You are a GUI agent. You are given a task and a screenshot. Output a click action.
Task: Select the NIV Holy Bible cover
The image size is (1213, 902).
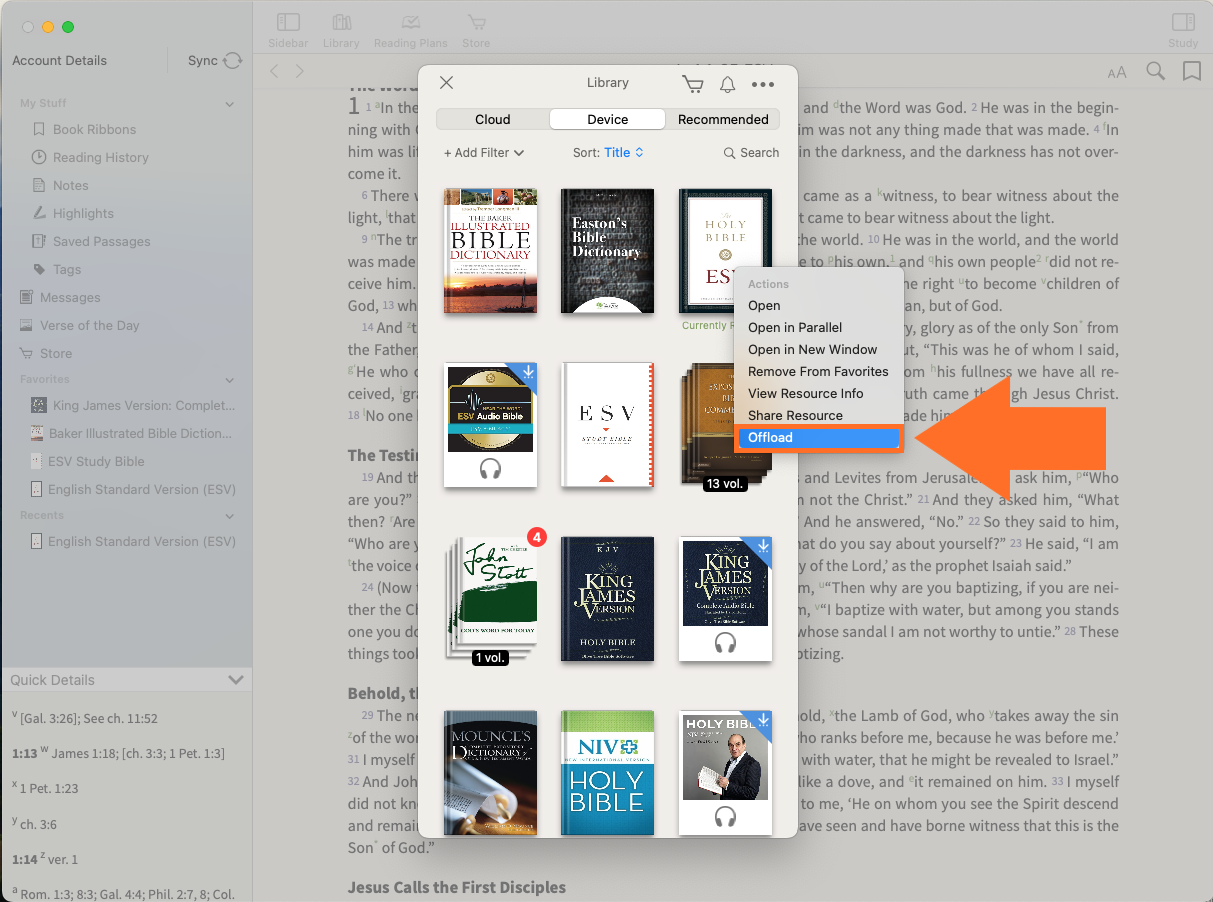point(607,773)
